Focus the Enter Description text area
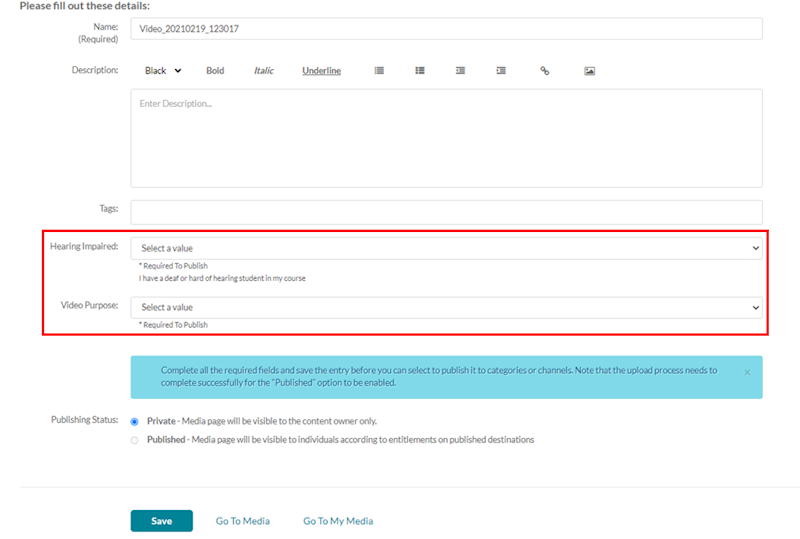This screenshot has width=800, height=539. click(x=446, y=138)
